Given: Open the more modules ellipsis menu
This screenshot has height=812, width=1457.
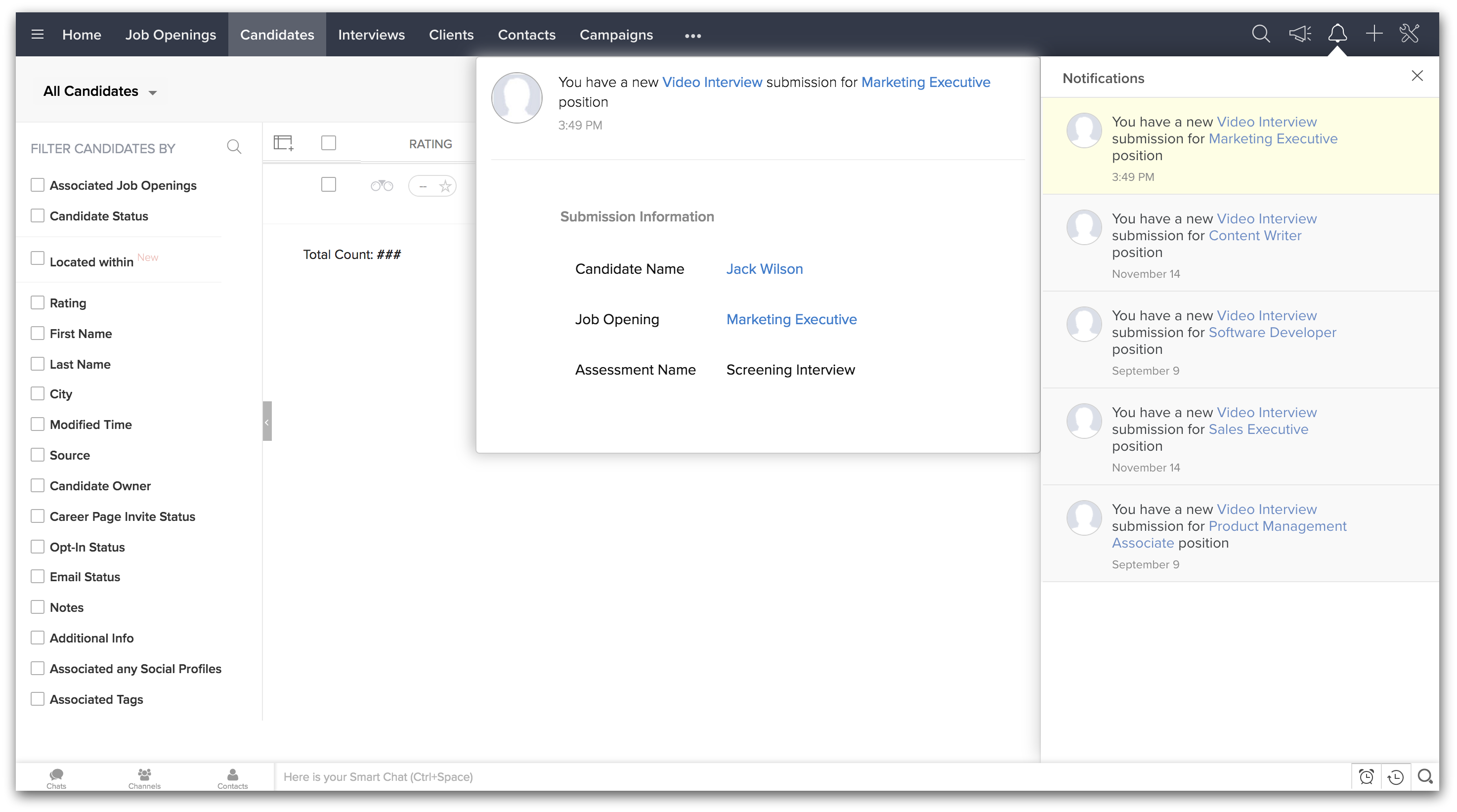Looking at the screenshot, I should tap(692, 36).
